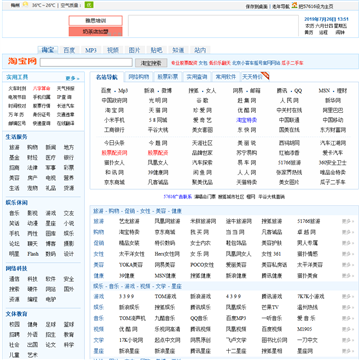Image resolution: width=360 pixels, height=360 pixels.
Task: Open the 工商银行 link
Action: (115, 130)
